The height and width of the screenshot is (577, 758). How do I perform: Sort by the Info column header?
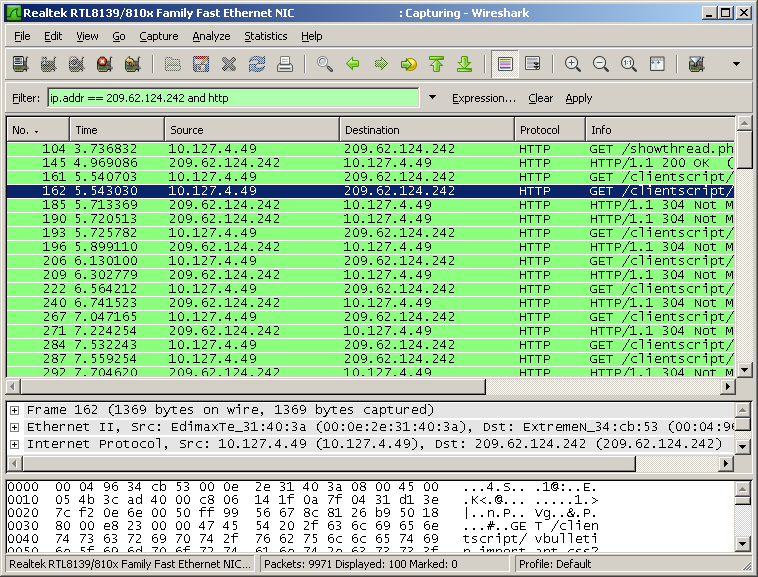660,130
